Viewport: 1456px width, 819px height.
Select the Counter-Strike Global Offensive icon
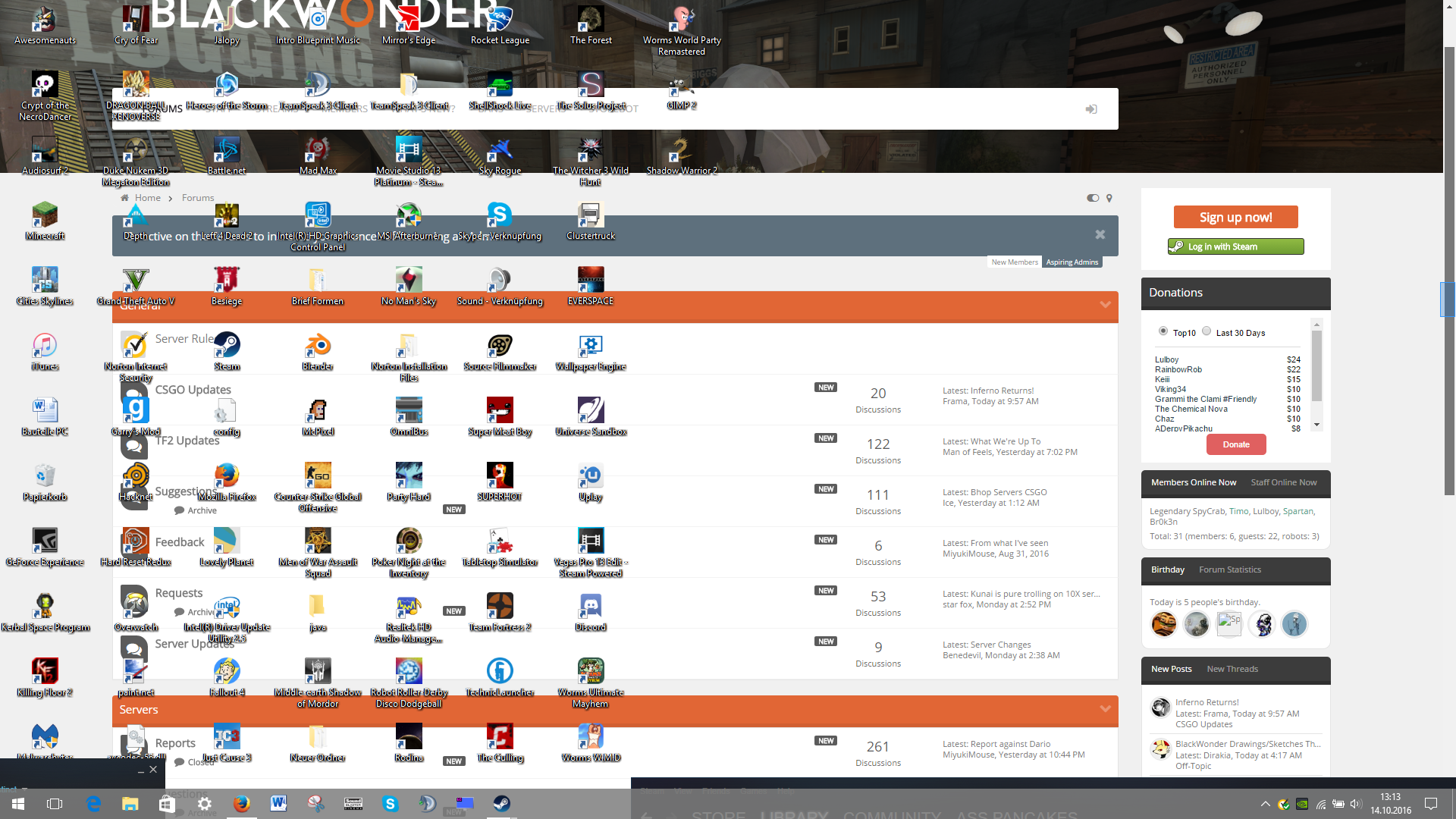point(318,487)
